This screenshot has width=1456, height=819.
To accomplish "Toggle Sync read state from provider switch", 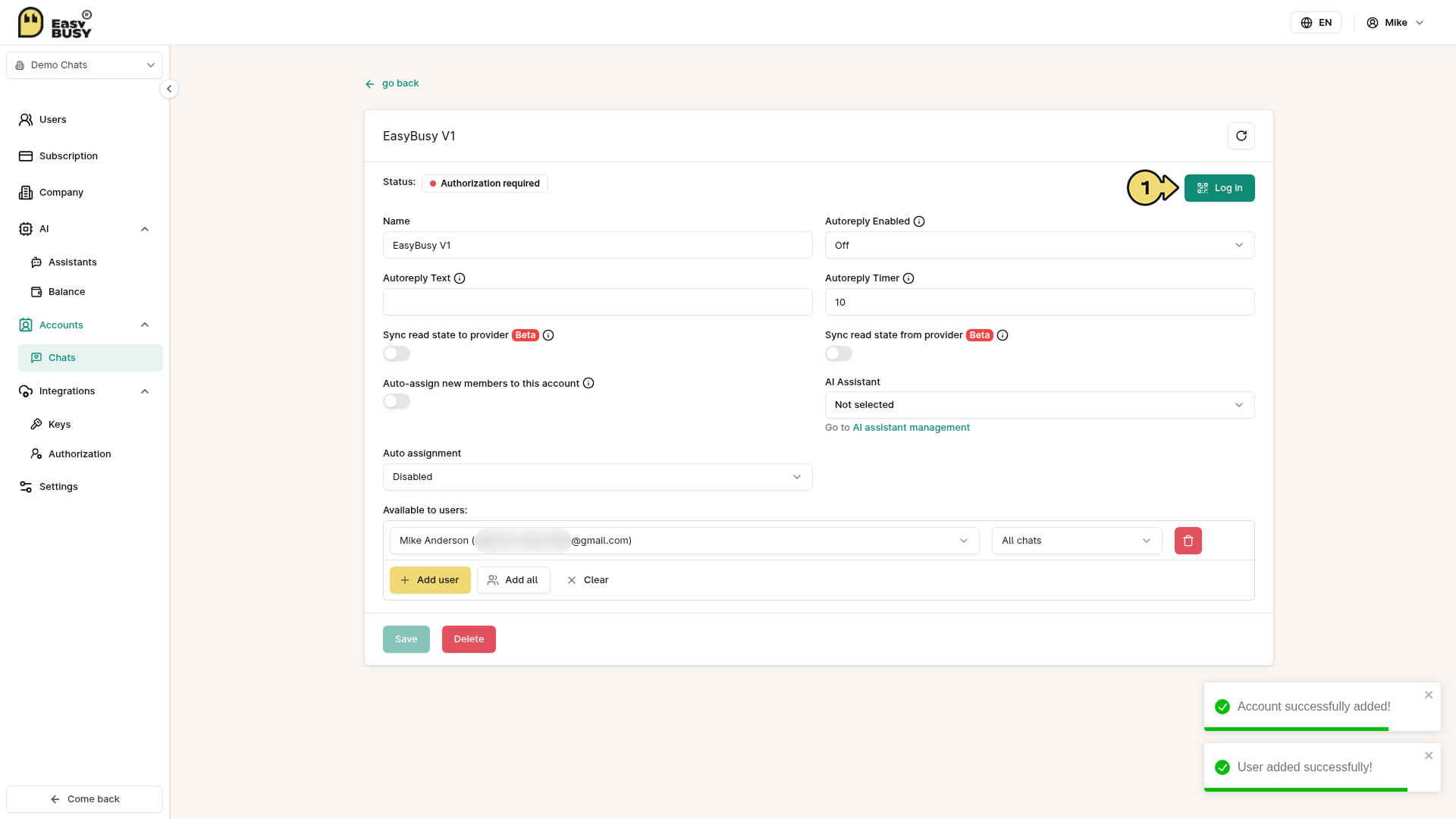I will pos(839,353).
